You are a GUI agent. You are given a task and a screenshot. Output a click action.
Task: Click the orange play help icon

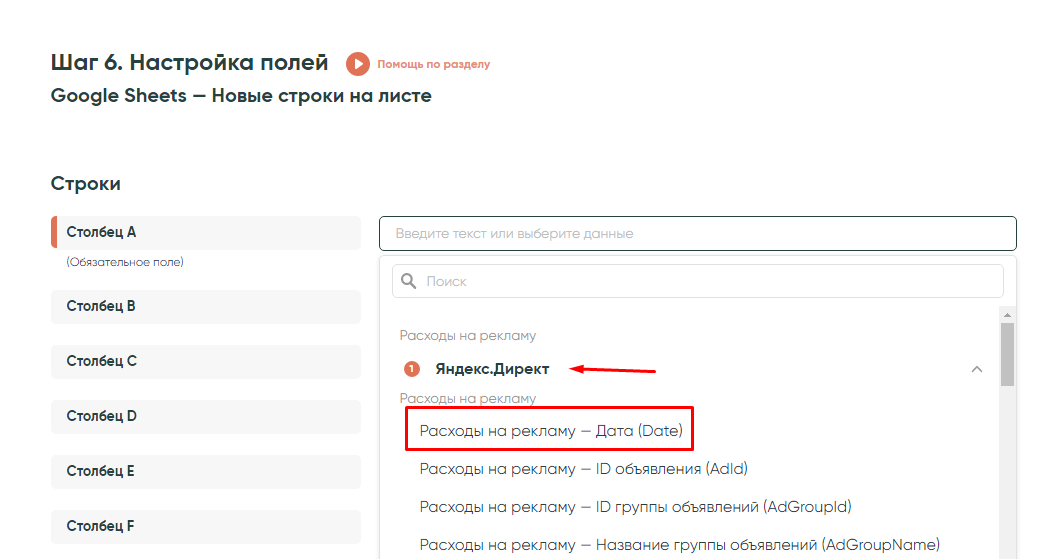(357, 64)
